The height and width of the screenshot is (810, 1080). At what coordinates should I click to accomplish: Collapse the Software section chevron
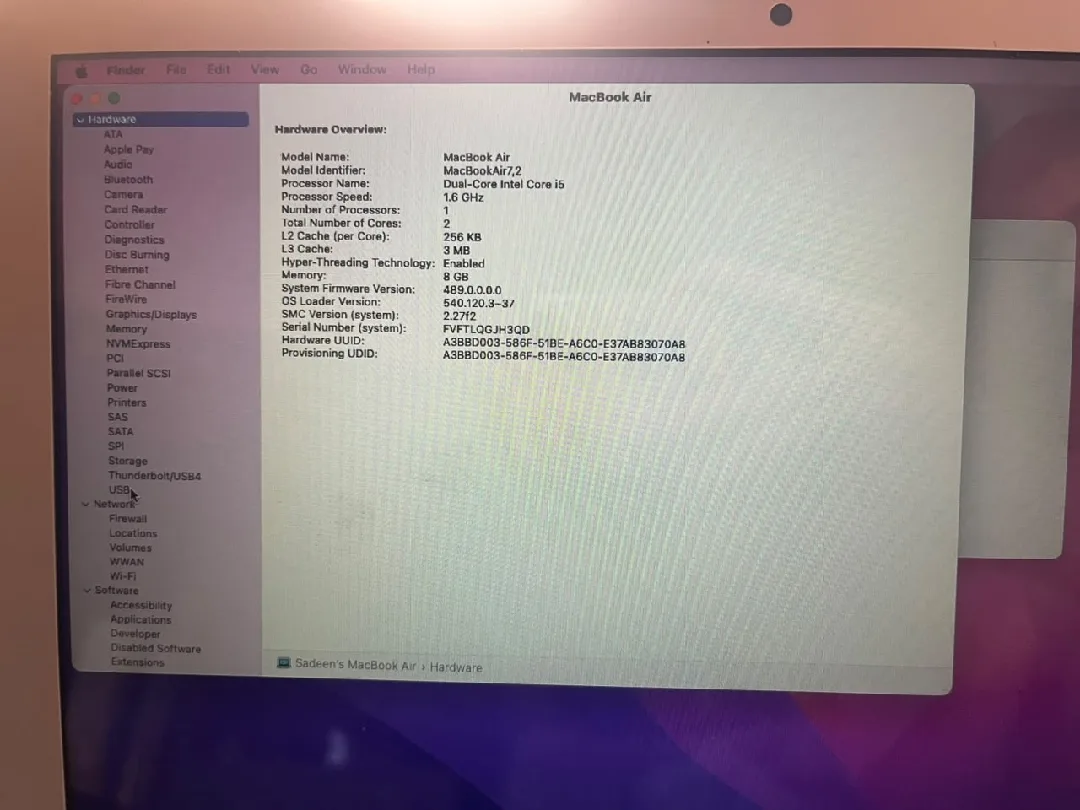point(87,590)
